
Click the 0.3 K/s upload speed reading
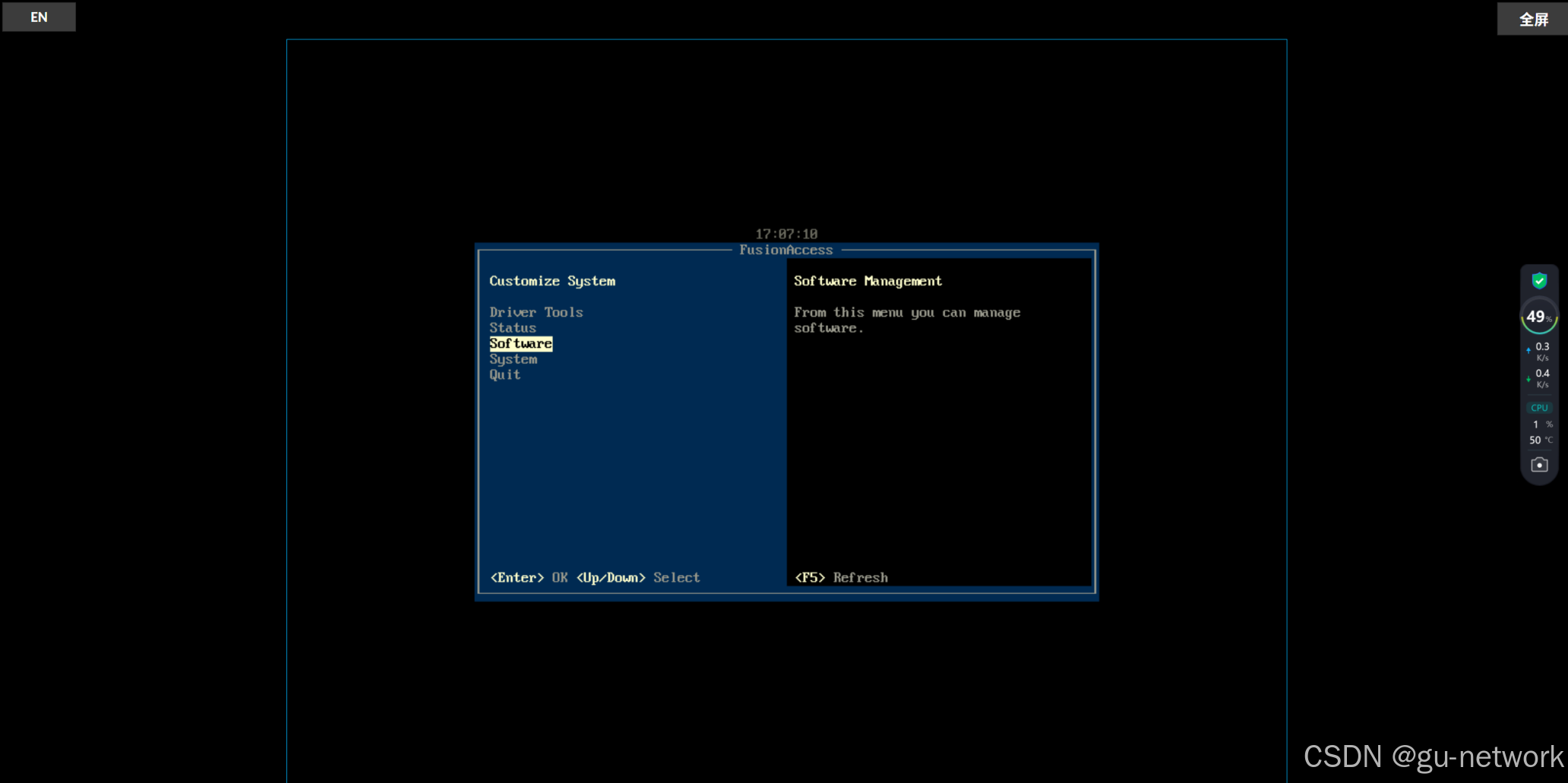[1539, 352]
